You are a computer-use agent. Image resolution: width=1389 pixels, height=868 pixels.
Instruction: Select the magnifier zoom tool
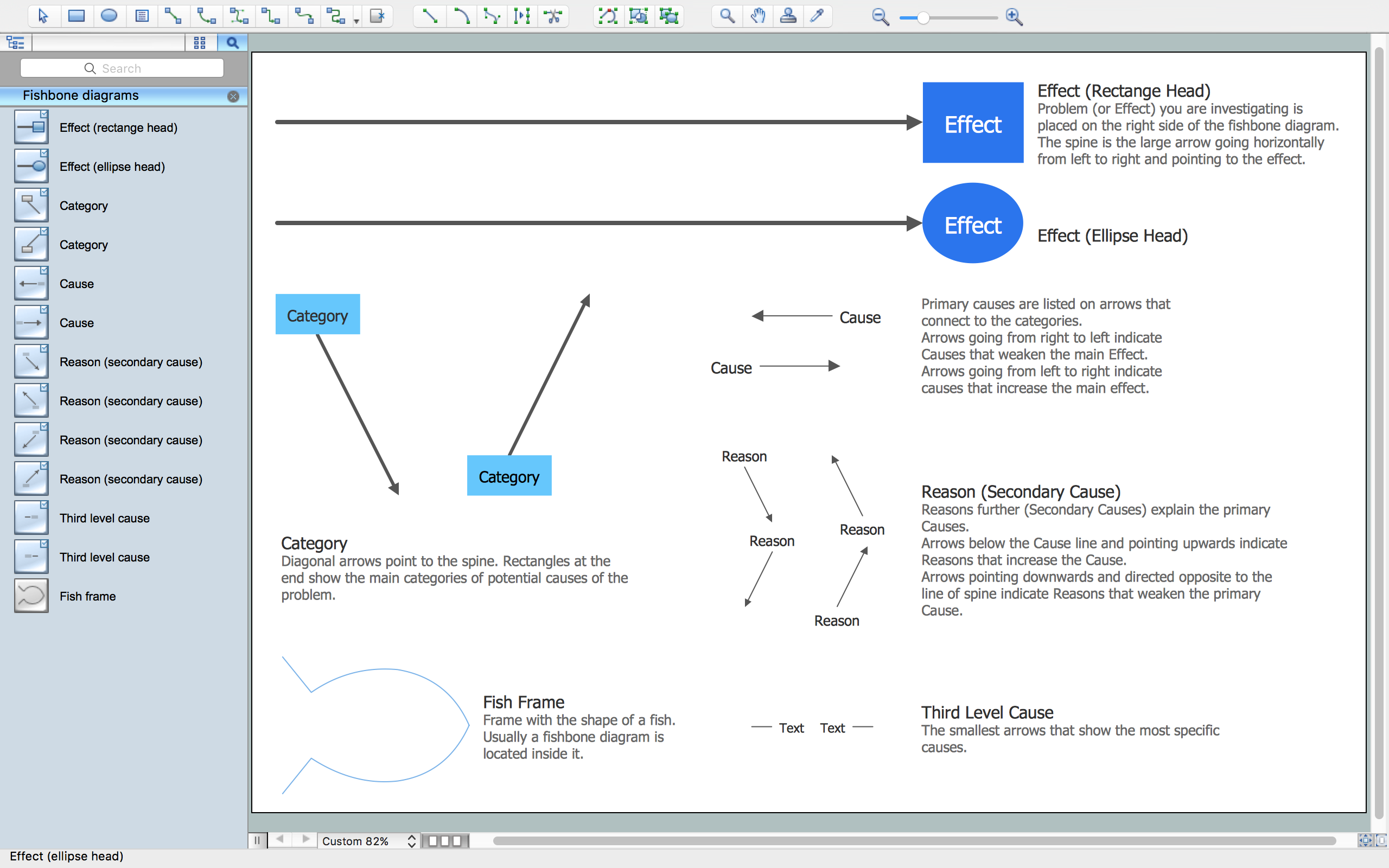pyautogui.click(x=727, y=16)
